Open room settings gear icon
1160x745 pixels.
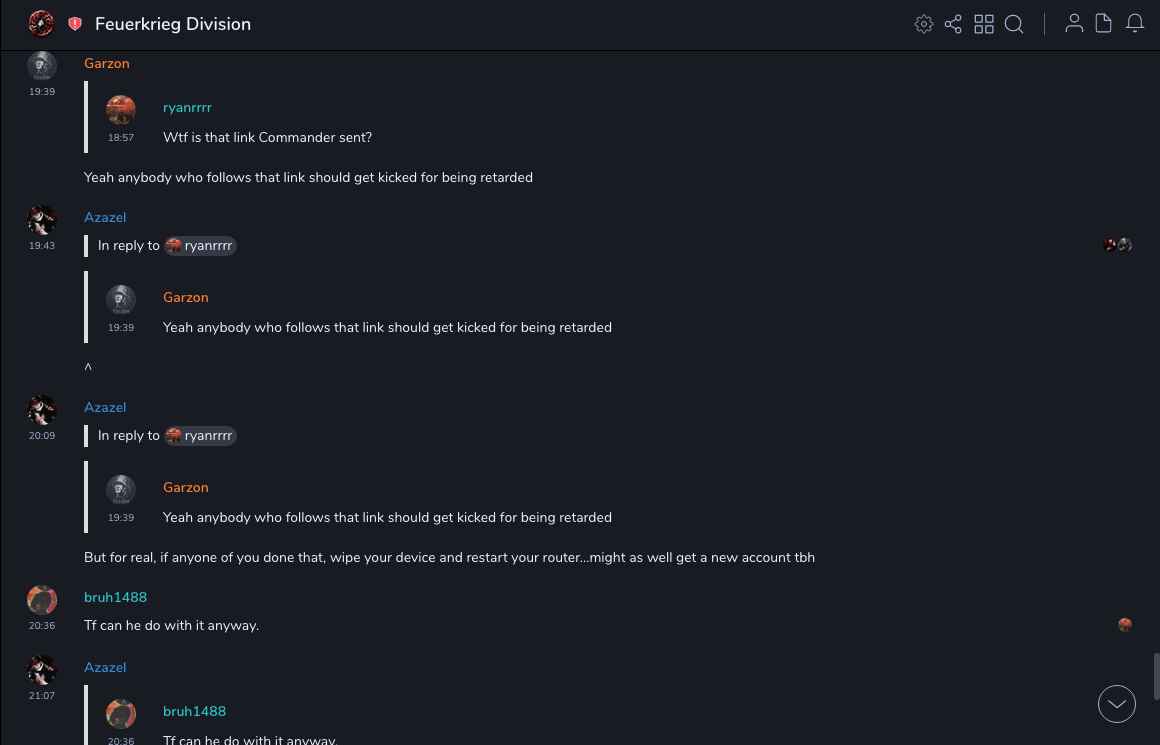[x=924, y=24]
